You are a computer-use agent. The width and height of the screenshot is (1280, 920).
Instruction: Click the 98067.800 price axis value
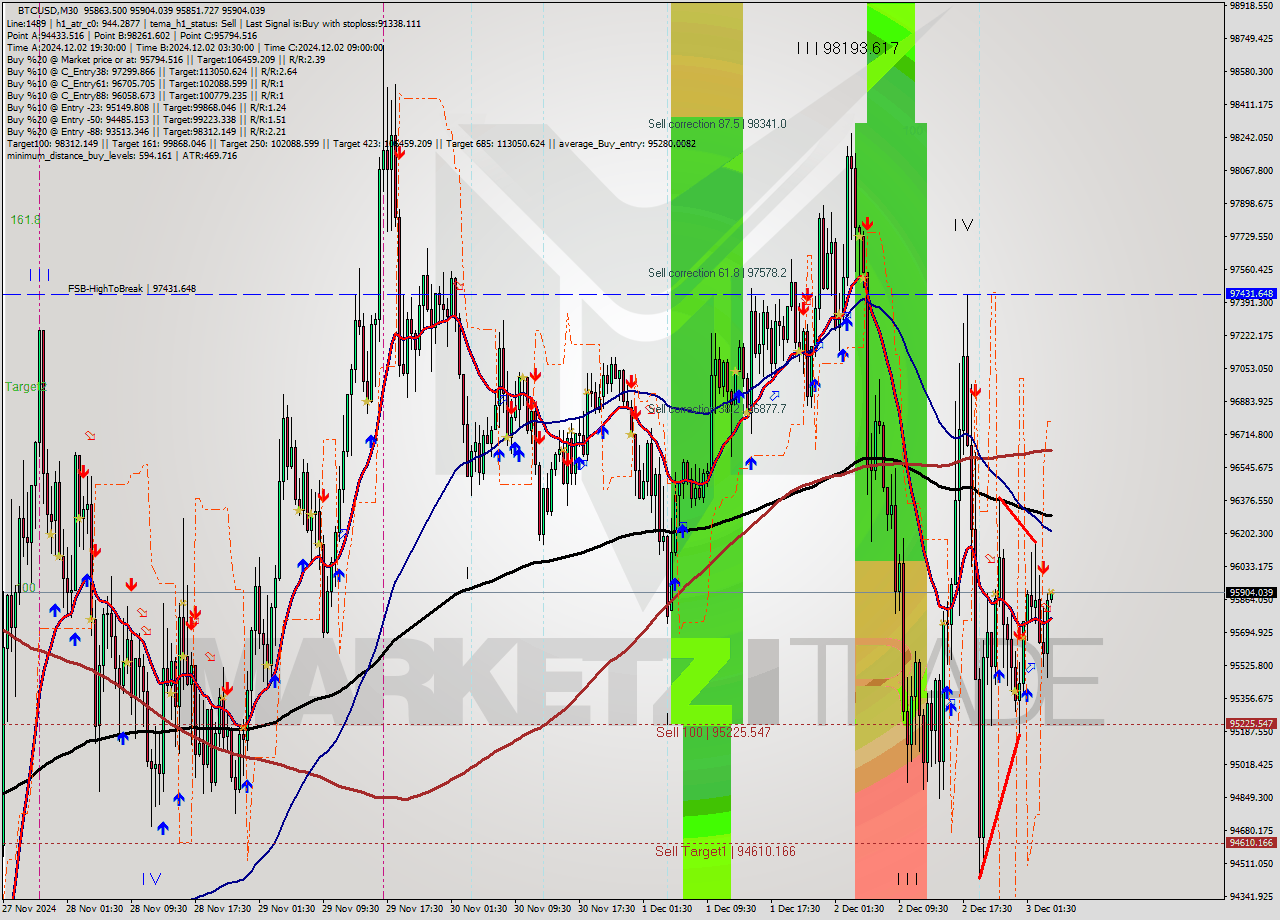click(1251, 171)
